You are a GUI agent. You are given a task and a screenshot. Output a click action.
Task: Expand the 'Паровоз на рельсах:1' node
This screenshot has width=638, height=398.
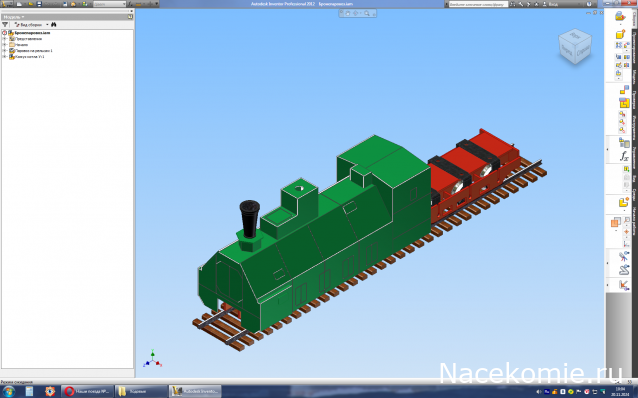(5, 51)
